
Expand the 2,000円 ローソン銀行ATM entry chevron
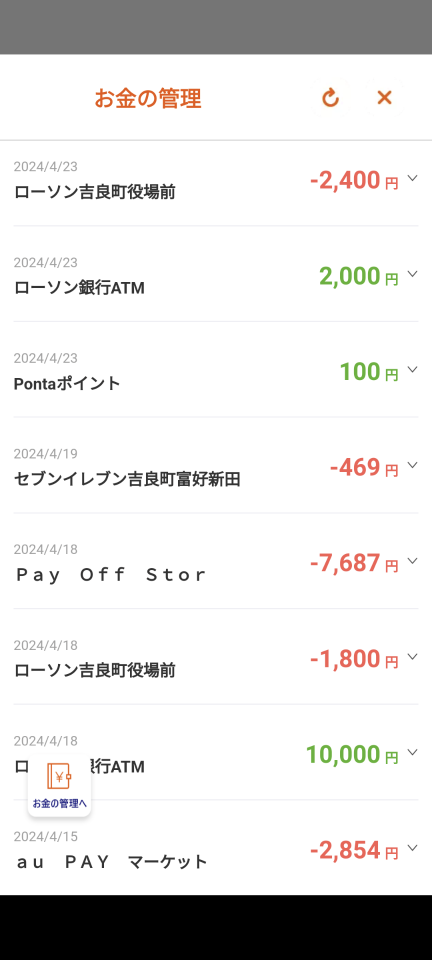(412, 274)
